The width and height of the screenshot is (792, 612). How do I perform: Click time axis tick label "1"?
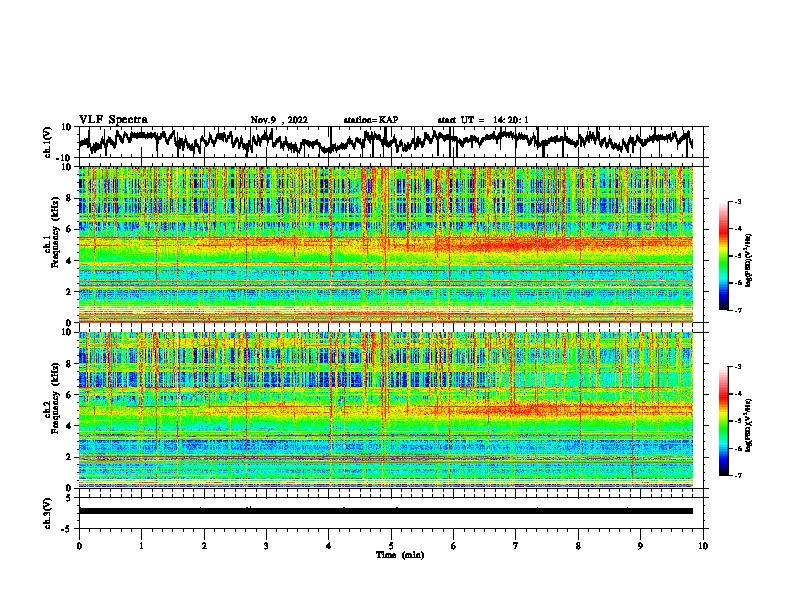point(141,546)
